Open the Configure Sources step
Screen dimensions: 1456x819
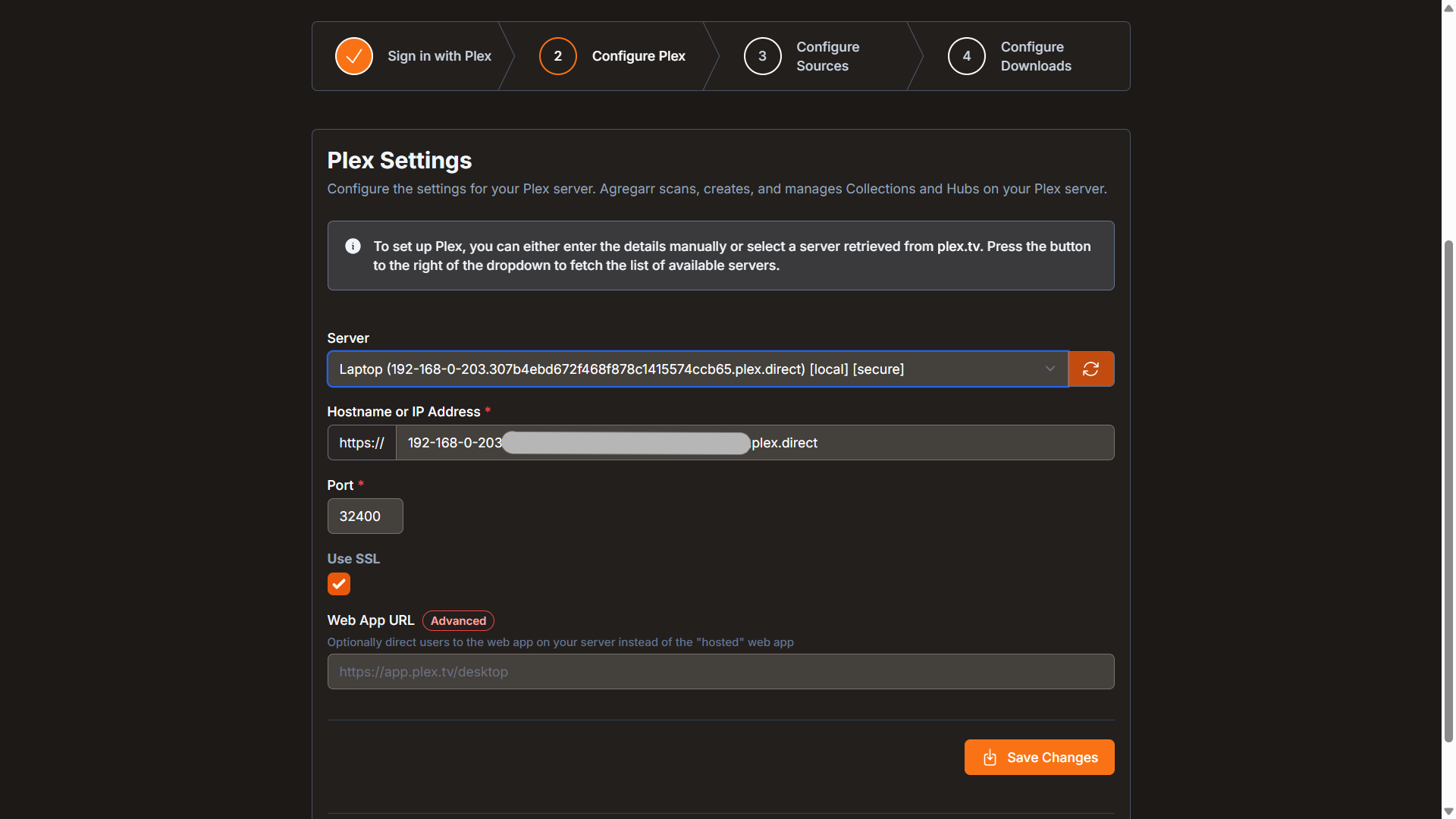pyautogui.click(x=827, y=56)
